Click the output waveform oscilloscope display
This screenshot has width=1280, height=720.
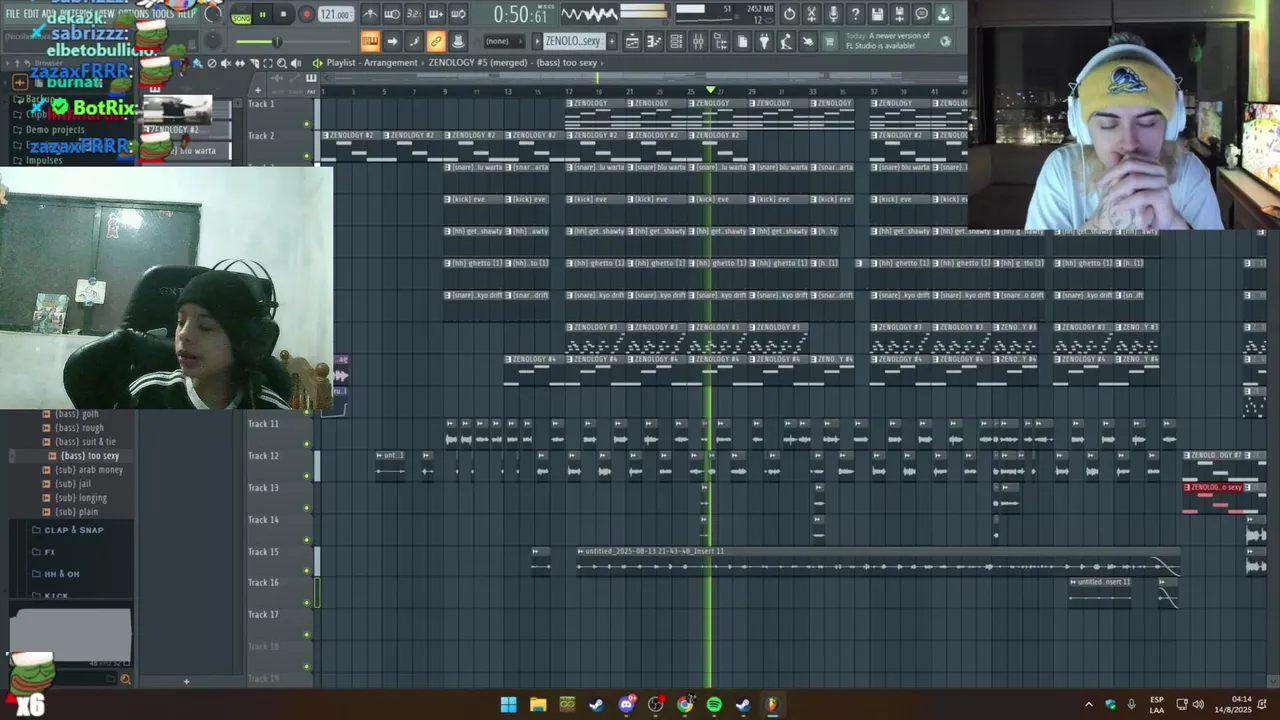pyautogui.click(x=589, y=15)
